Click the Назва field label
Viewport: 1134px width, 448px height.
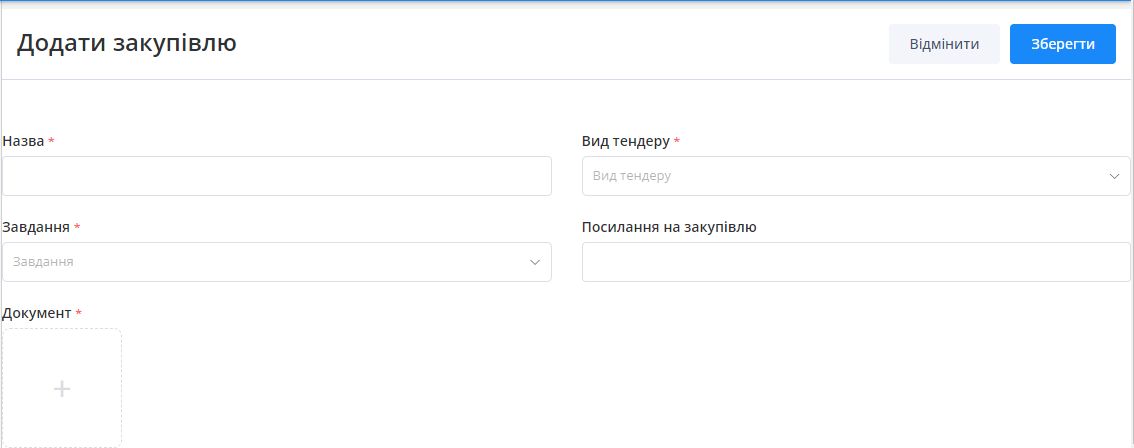(x=24, y=141)
